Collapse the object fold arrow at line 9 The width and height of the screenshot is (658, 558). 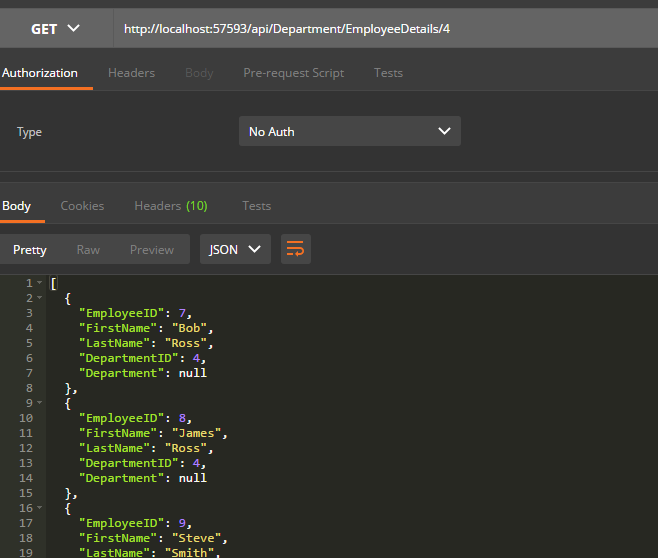click(x=40, y=403)
